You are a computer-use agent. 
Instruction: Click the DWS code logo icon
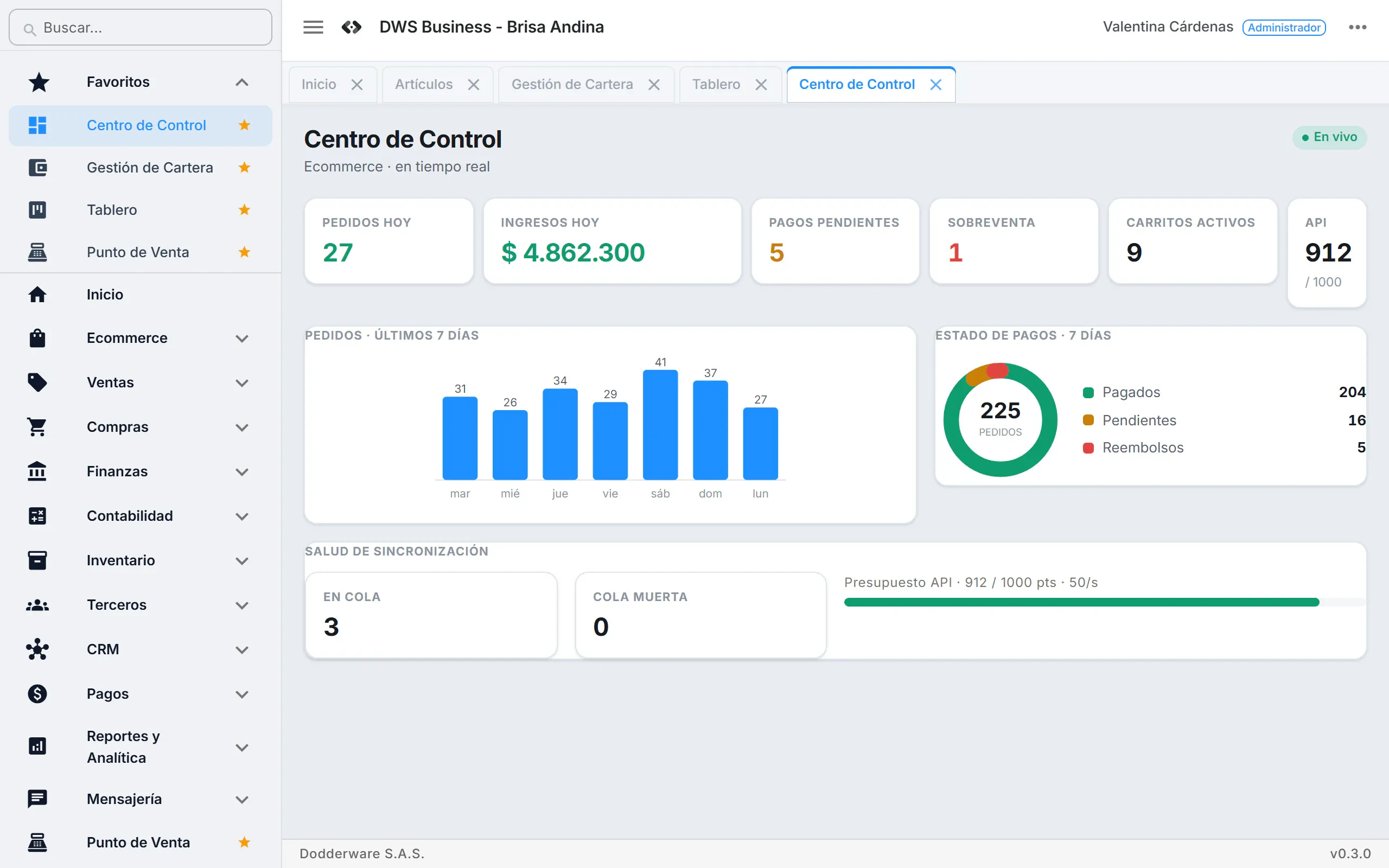351,27
